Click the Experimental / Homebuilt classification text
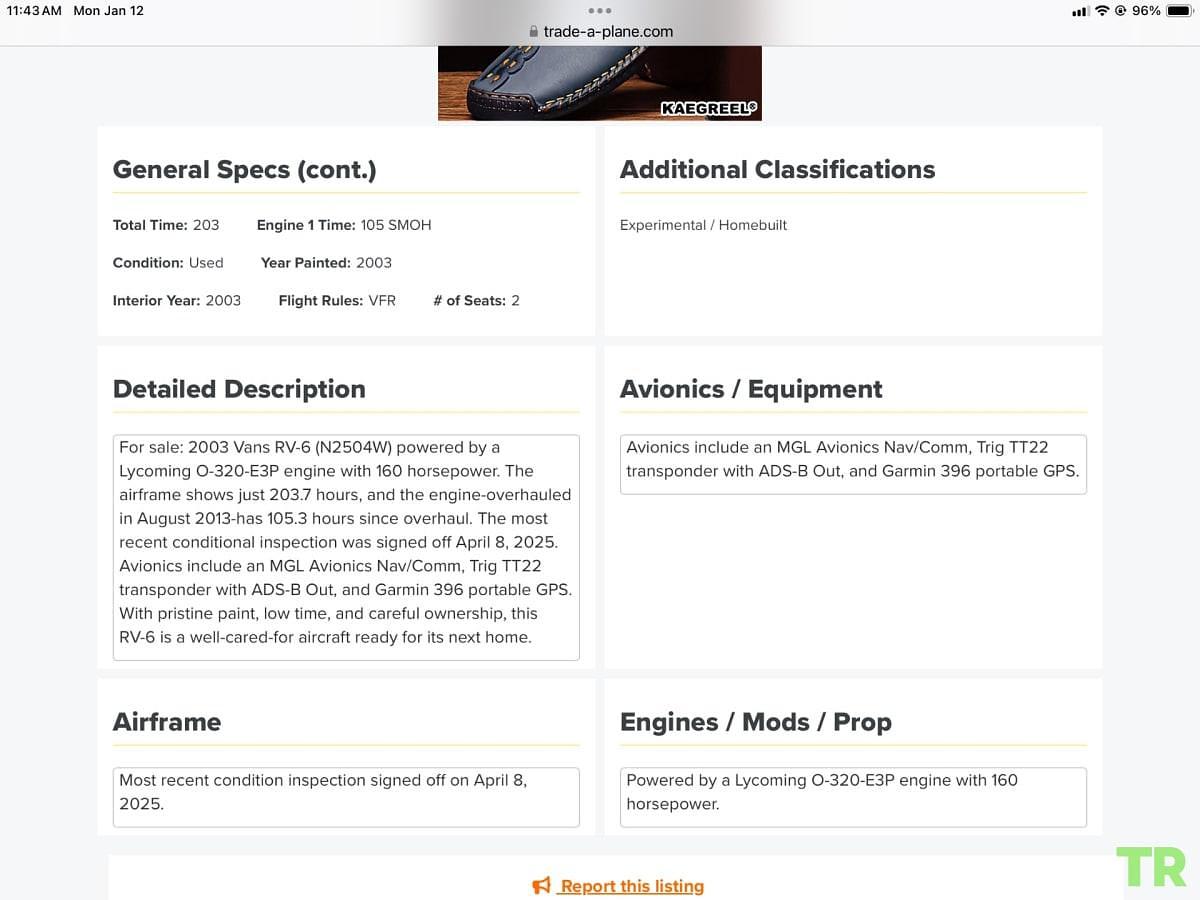Viewport: 1200px width, 900px height. (703, 225)
